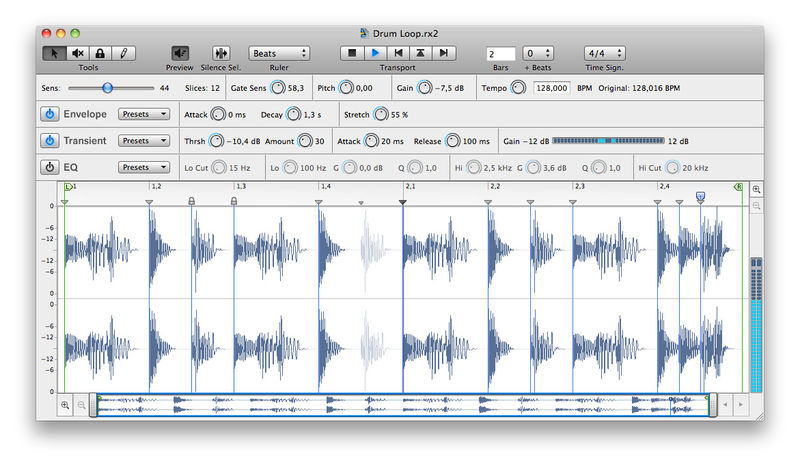Click the Drum Loop.rx2 title file icon
This screenshot has width=800, height=467.
(364, 33)
